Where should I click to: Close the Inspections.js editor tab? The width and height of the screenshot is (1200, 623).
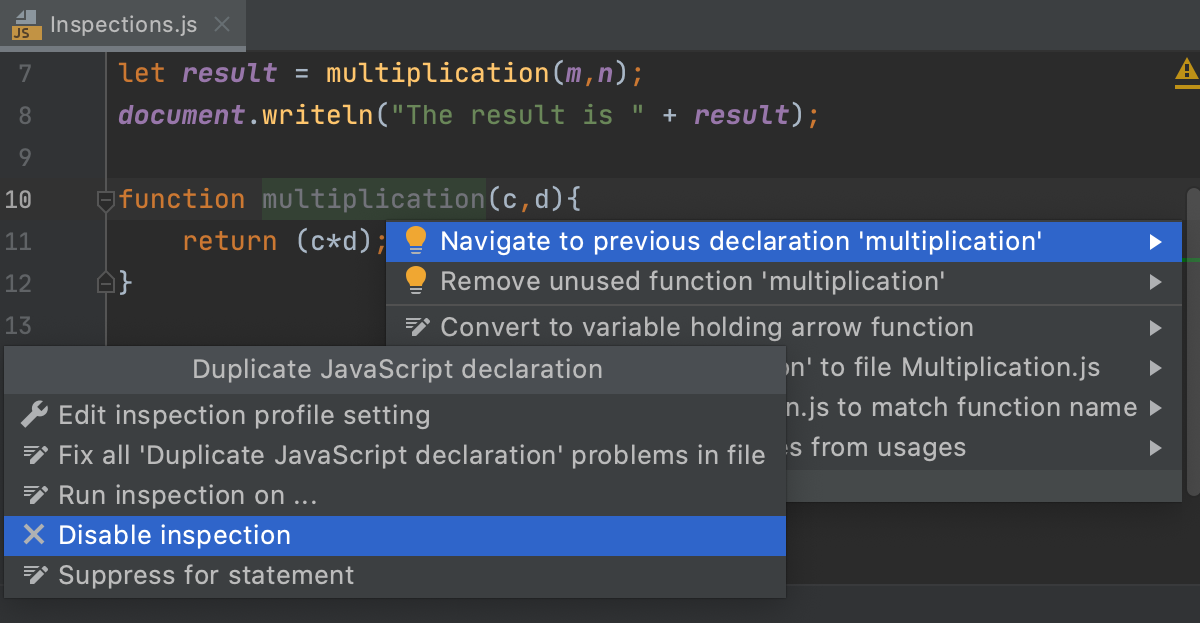pyautogui.click(x=221, y=25)
